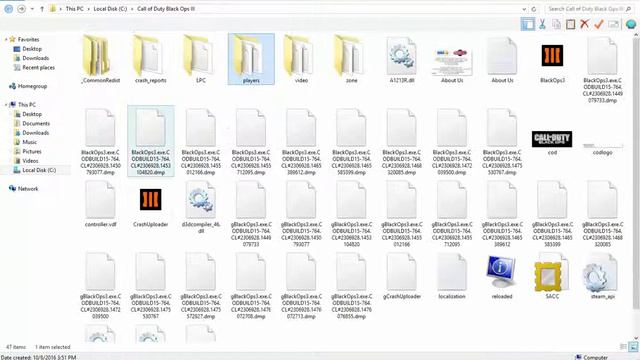Expand the chevron after This PC
The height and width of the screenshot is (360, 640).
tap(88, 9)
